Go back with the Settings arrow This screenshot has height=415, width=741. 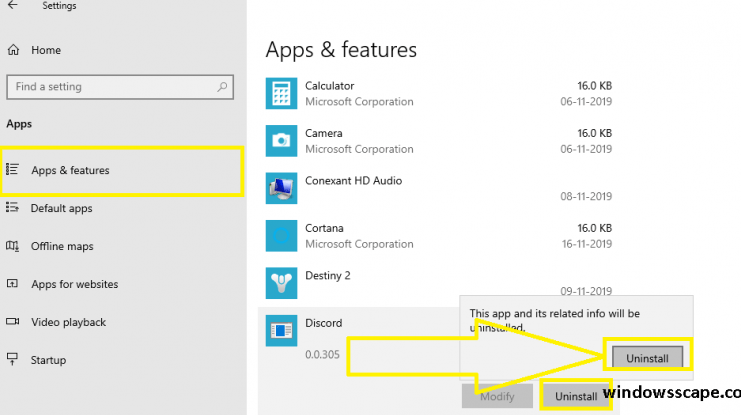pos(13,5)
